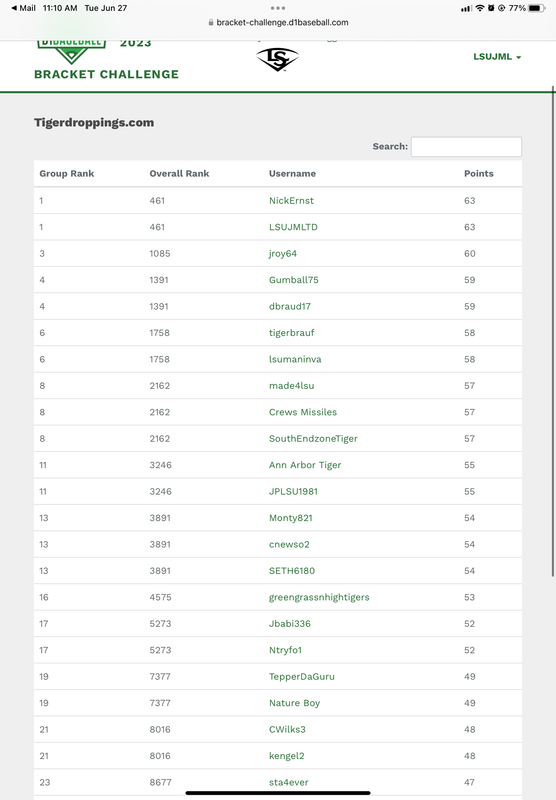This screenshot has width=556, height=800.
Task: Click group rank 16 cell
Action: pyautogui.click(x=44, y=597)
